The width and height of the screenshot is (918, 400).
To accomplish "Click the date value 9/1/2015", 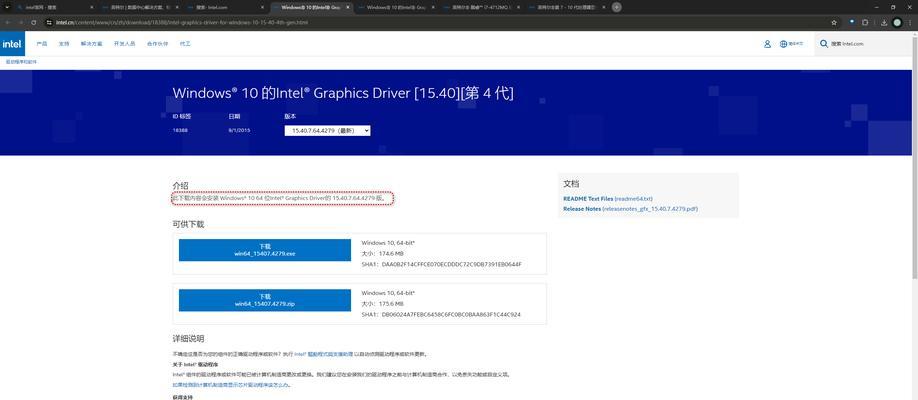I will [239, 130].
